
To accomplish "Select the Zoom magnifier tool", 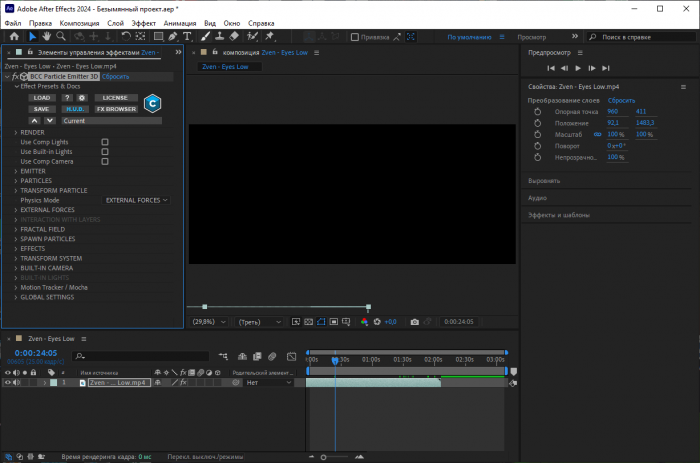I will pos(61,36).
